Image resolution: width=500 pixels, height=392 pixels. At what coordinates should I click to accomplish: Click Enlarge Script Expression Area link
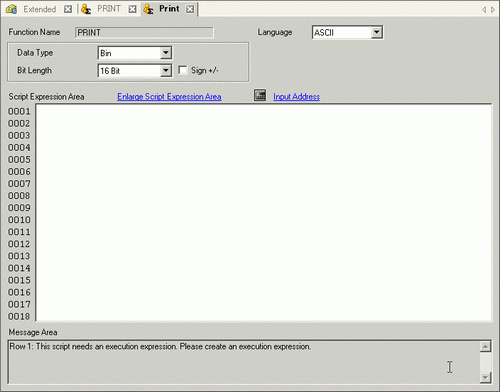point(169,97)
